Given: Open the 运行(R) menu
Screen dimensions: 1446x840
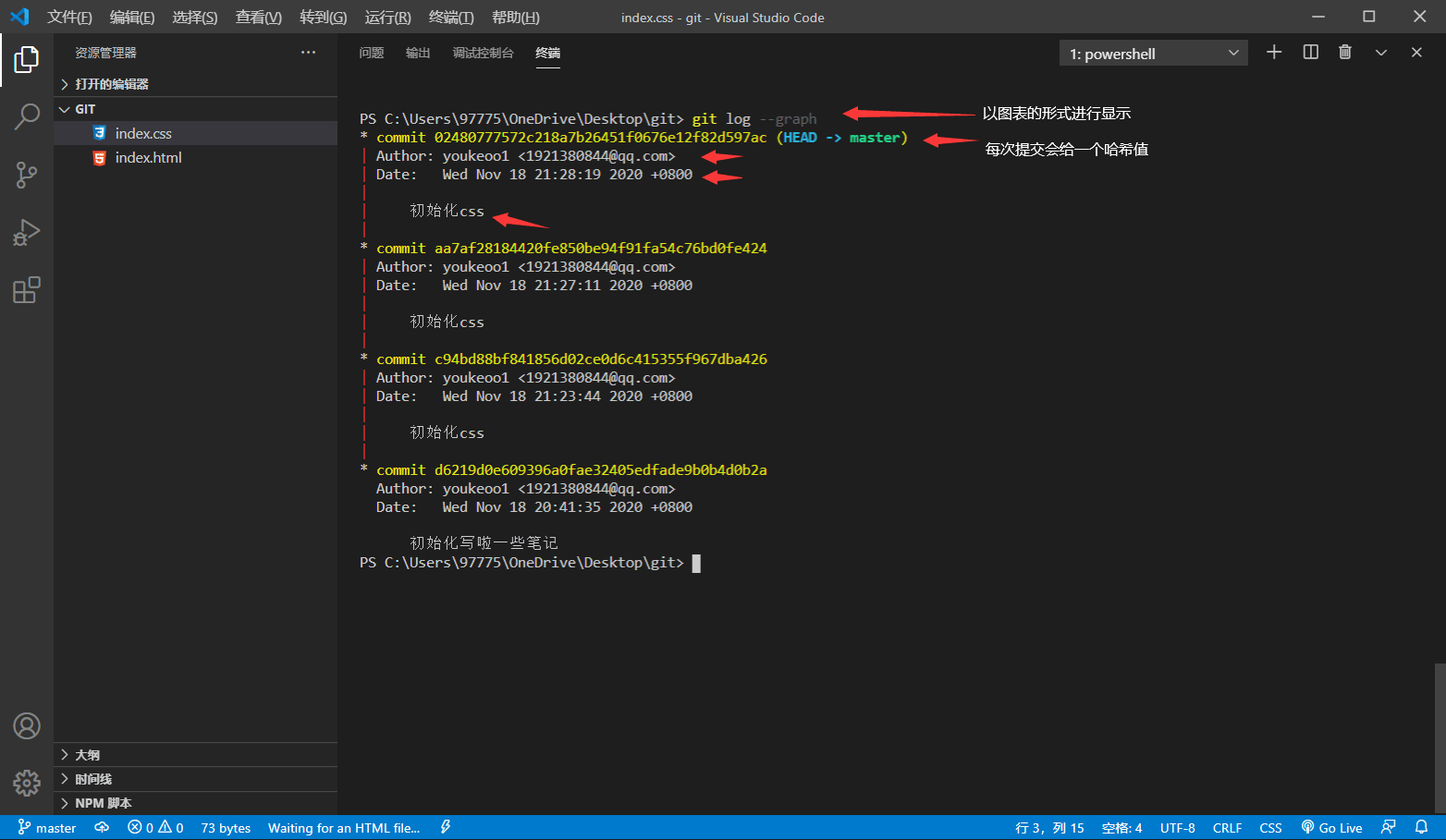Looking at the screenshot, I should pos(387,18).
